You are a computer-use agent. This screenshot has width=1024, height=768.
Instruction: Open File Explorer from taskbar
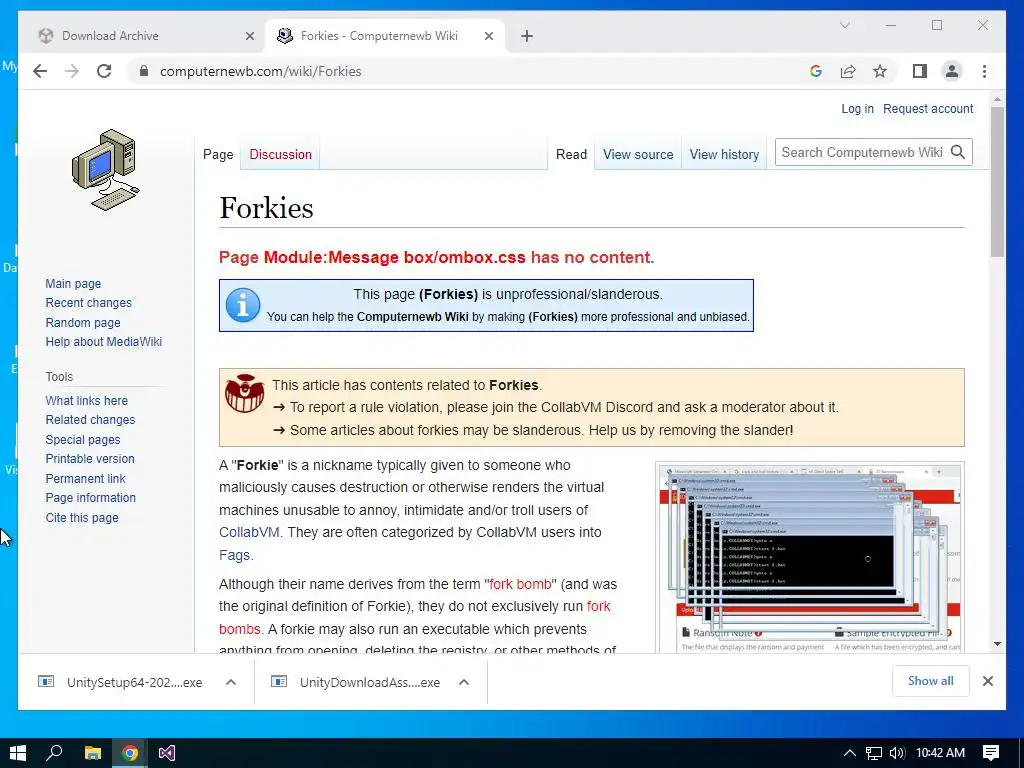[93, 753]
